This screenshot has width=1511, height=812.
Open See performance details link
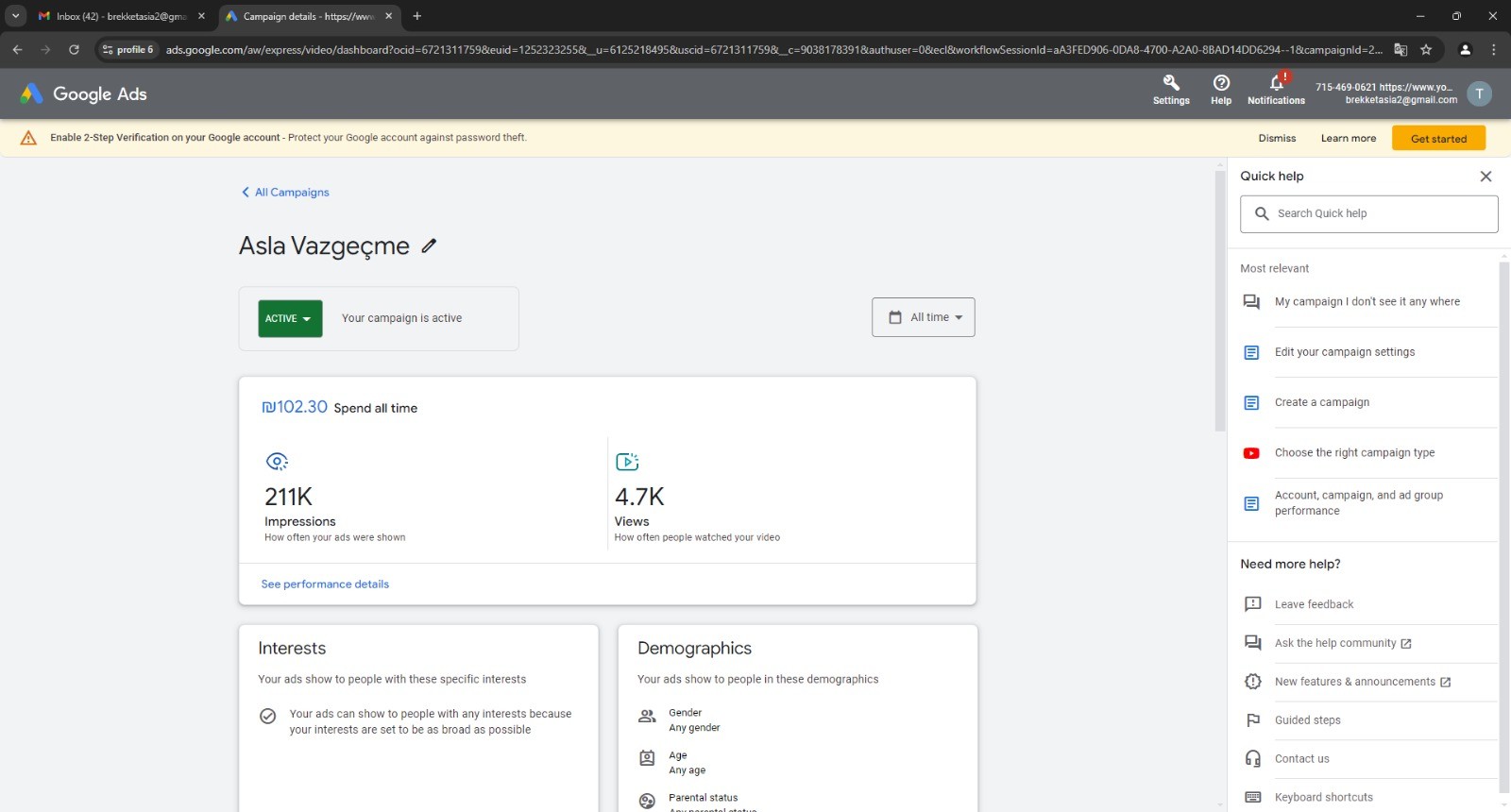click(325, 584)
